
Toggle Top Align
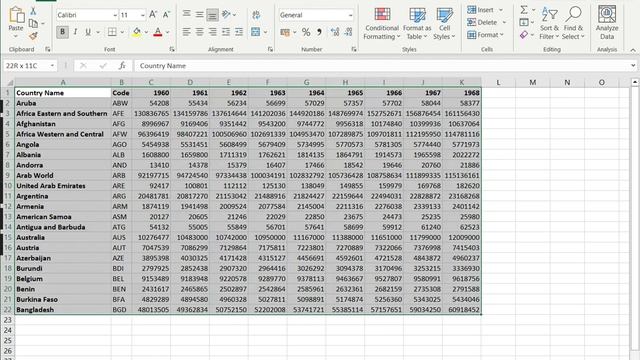coord(187,15)
